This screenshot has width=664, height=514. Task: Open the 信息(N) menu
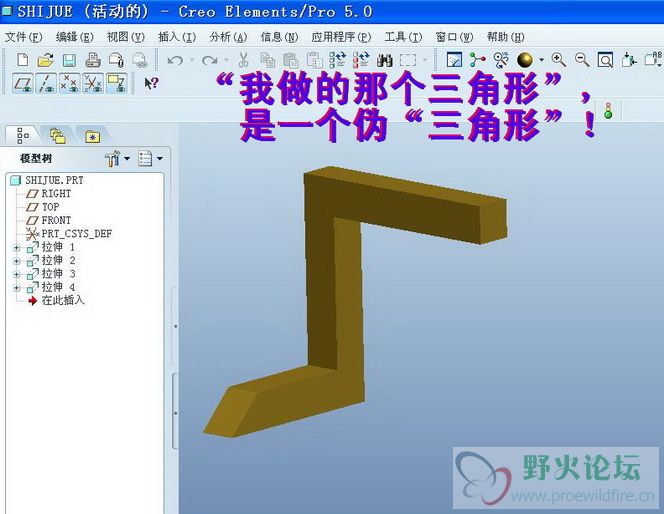[279, 37]
